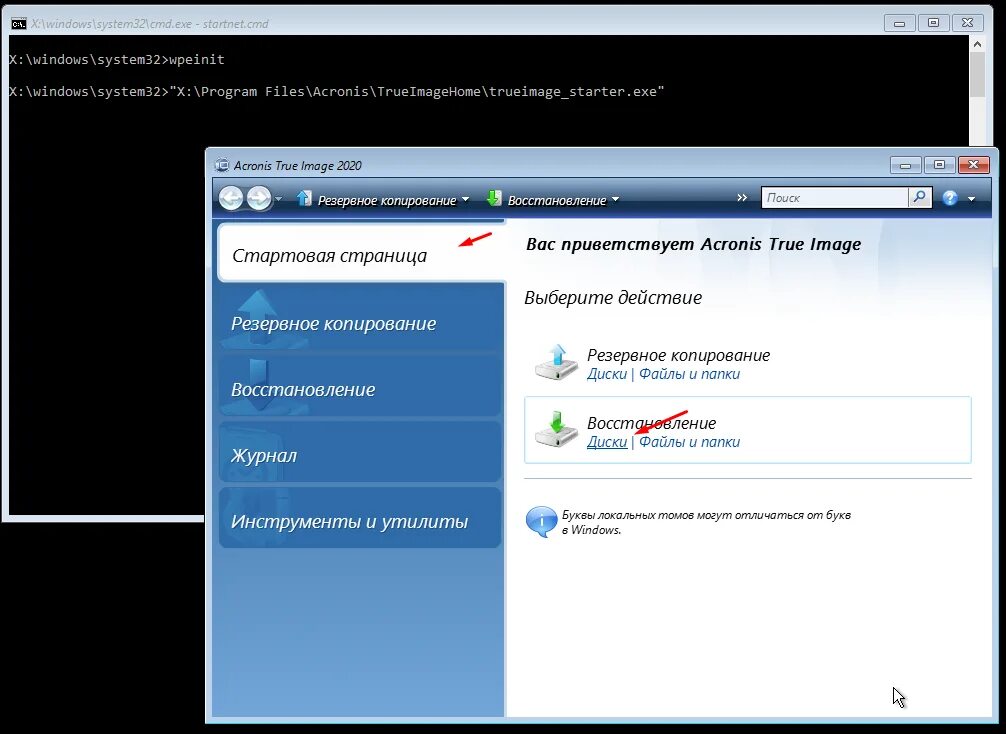This screenshot has height=734, width=1006.
Task: Expand Резервное копирование toolbar dropdown
Action: 466,200
